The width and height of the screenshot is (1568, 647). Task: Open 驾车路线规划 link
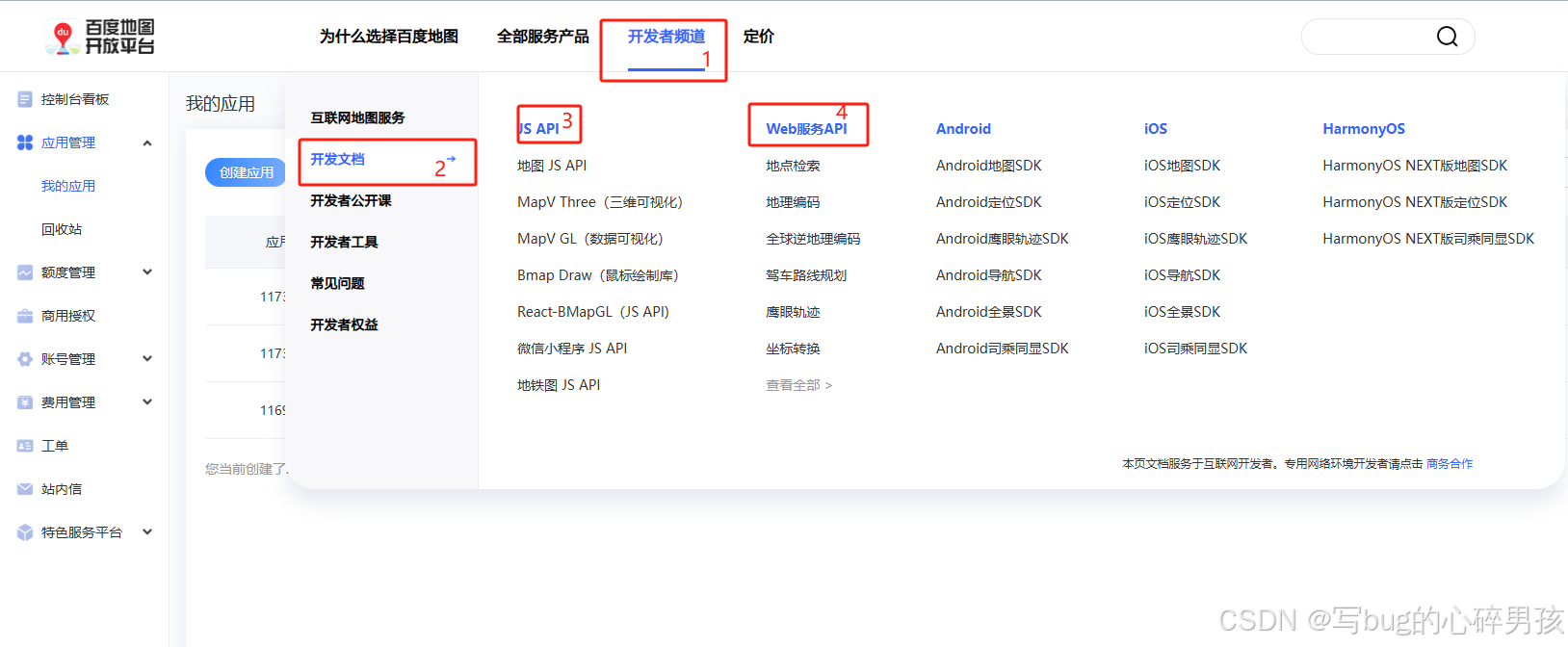point(806,275)
